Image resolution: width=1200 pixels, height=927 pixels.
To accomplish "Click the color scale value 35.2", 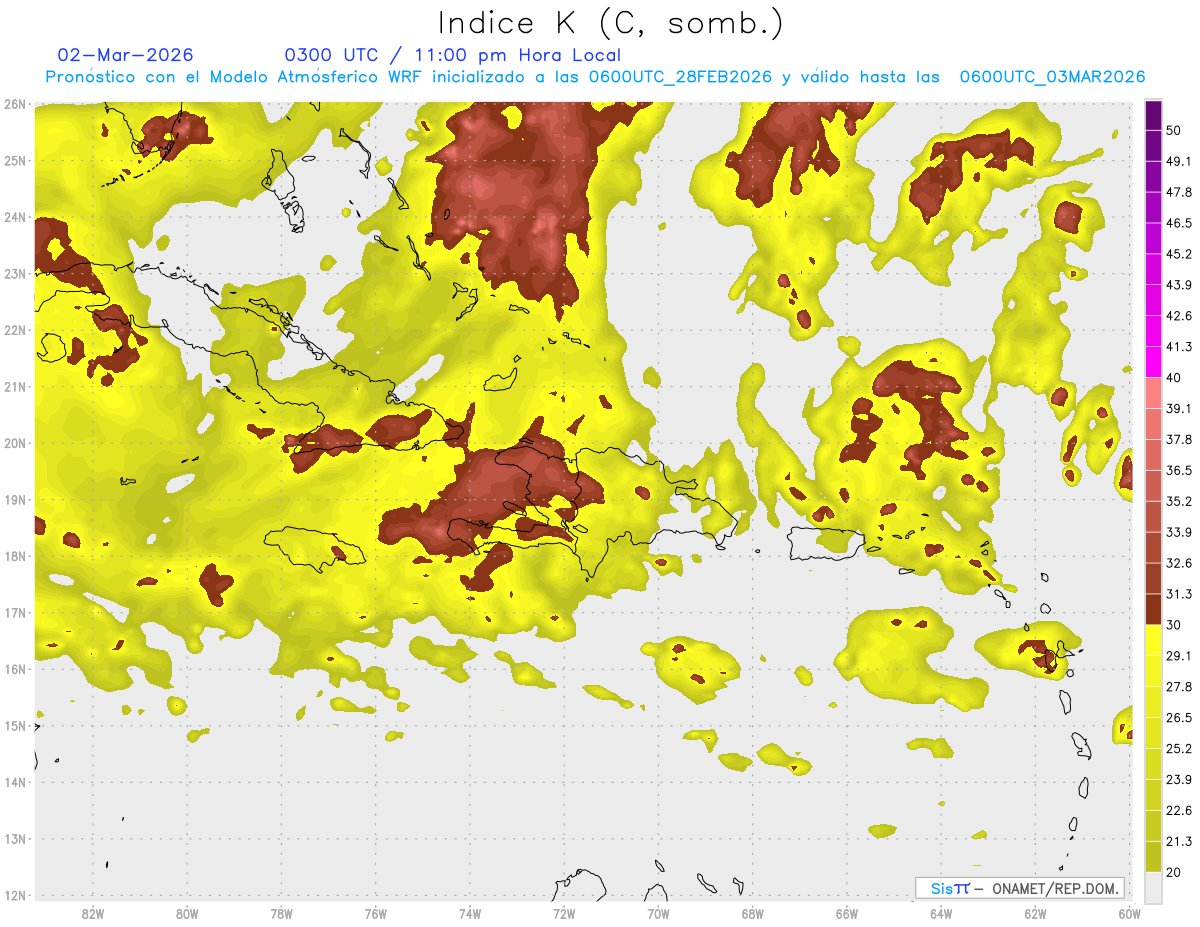I will pos(1179,501).
